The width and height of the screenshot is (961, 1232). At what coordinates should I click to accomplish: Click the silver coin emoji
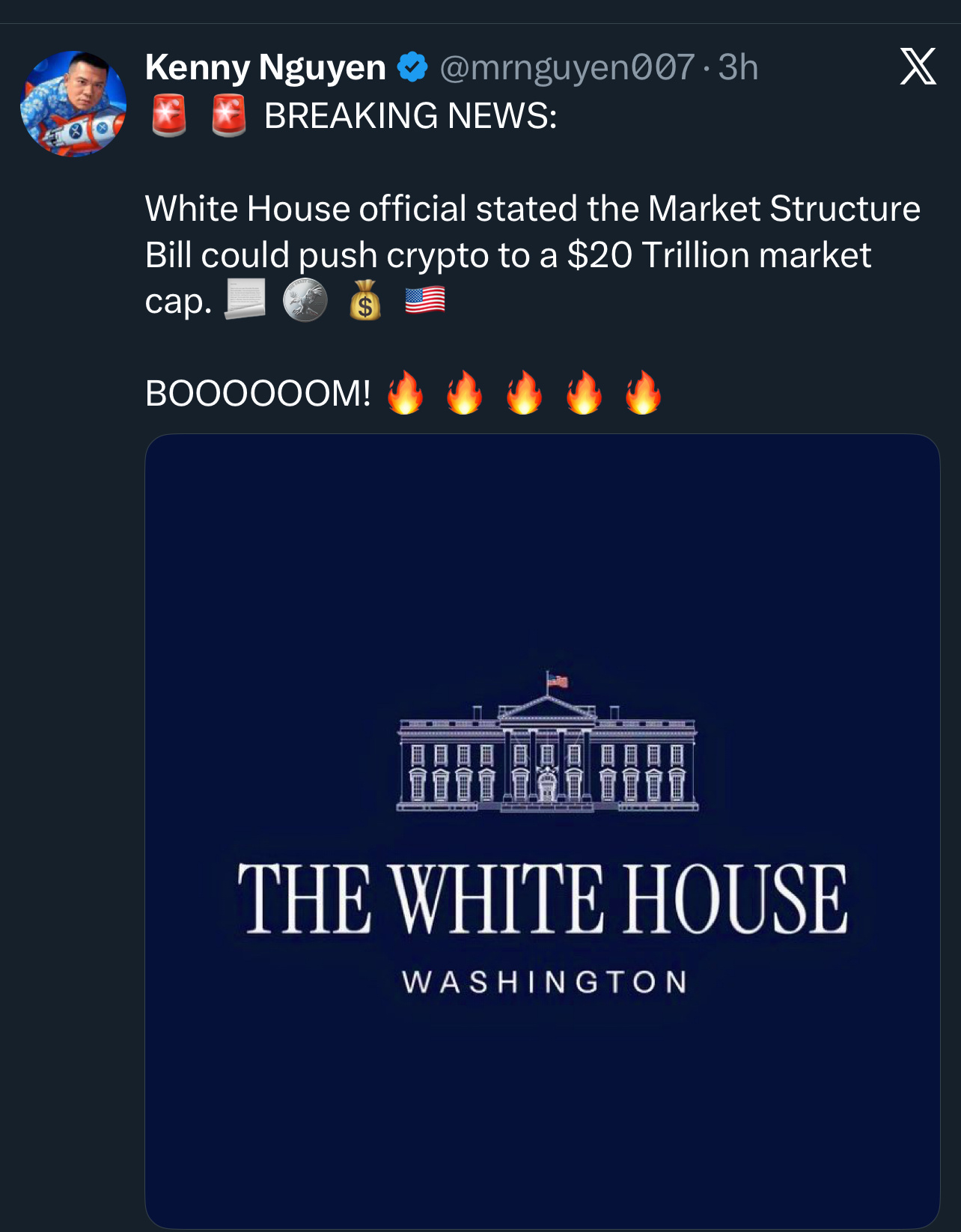(x=305, y=301)
